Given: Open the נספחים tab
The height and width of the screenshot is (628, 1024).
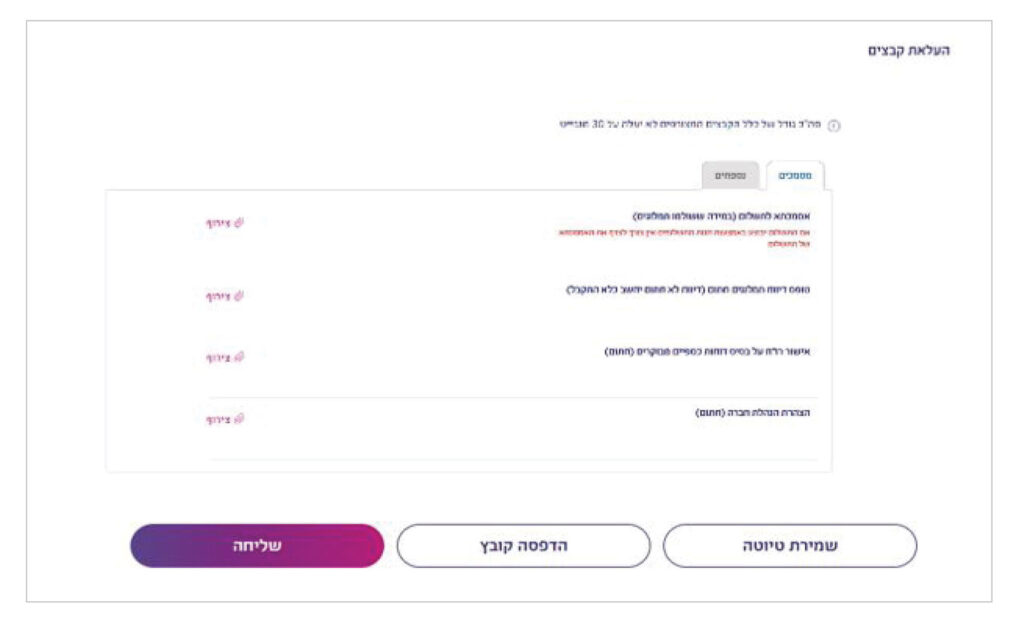Looking at the screenshot, I should (x=730, y=176).
